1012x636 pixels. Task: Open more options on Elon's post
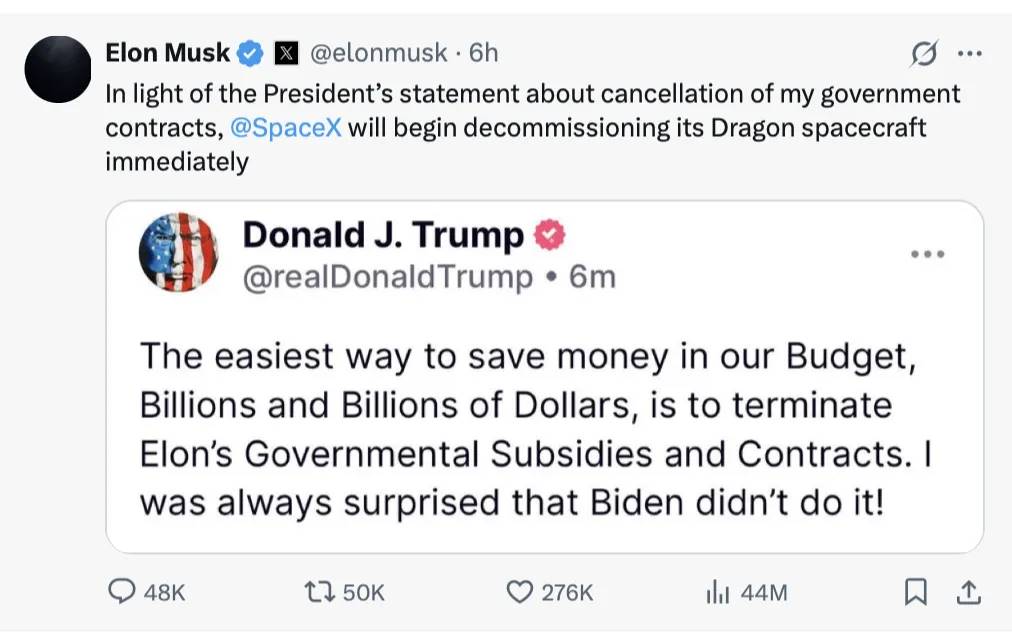[969, 54]
